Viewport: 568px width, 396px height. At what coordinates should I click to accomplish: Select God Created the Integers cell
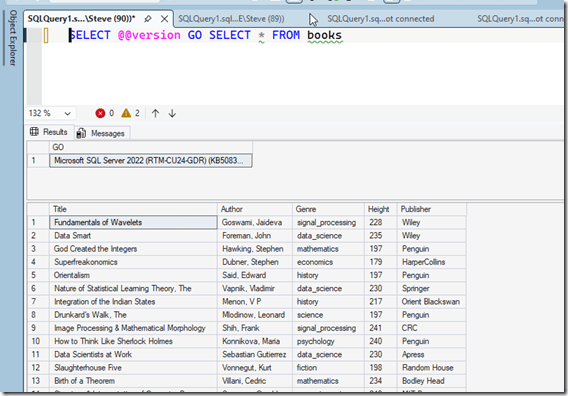point(133,249)
